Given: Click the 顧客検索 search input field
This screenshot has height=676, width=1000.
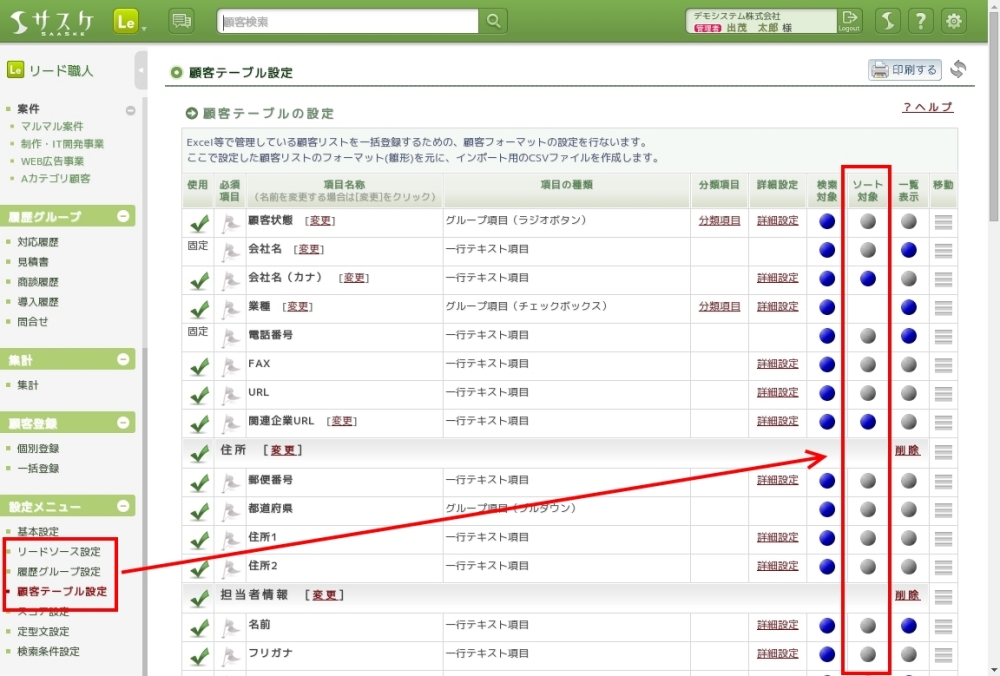Looking at the screenshot, I should coord(348,21).
